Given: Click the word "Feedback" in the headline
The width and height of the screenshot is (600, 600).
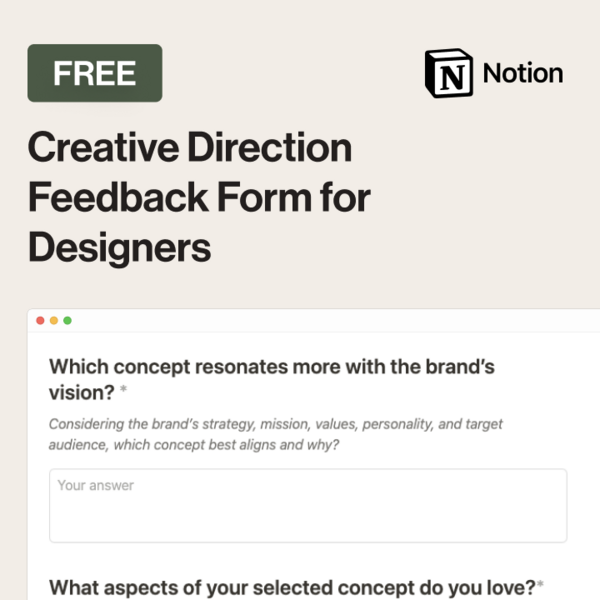Looking at the screenshot, I should (x=119, y=197).
